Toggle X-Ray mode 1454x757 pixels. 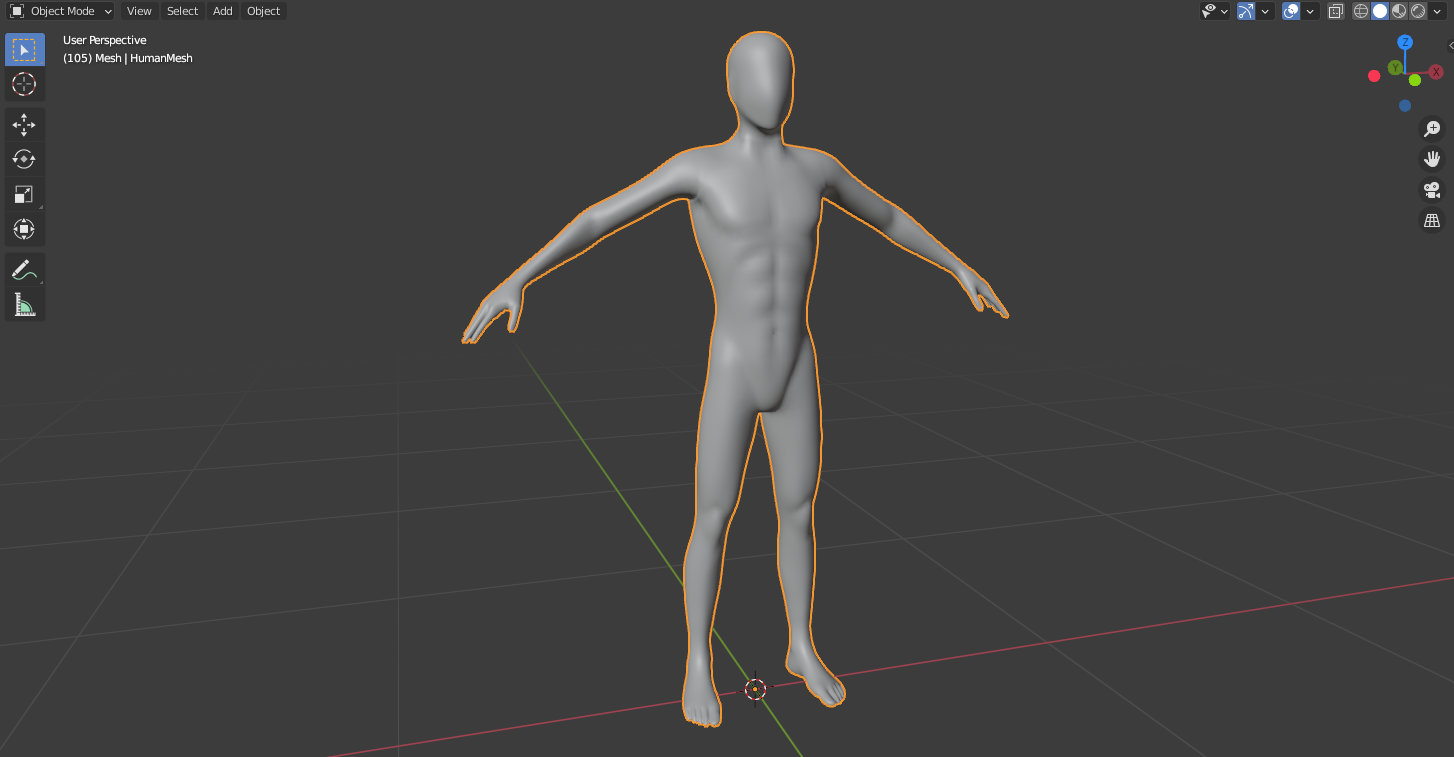1336,11
